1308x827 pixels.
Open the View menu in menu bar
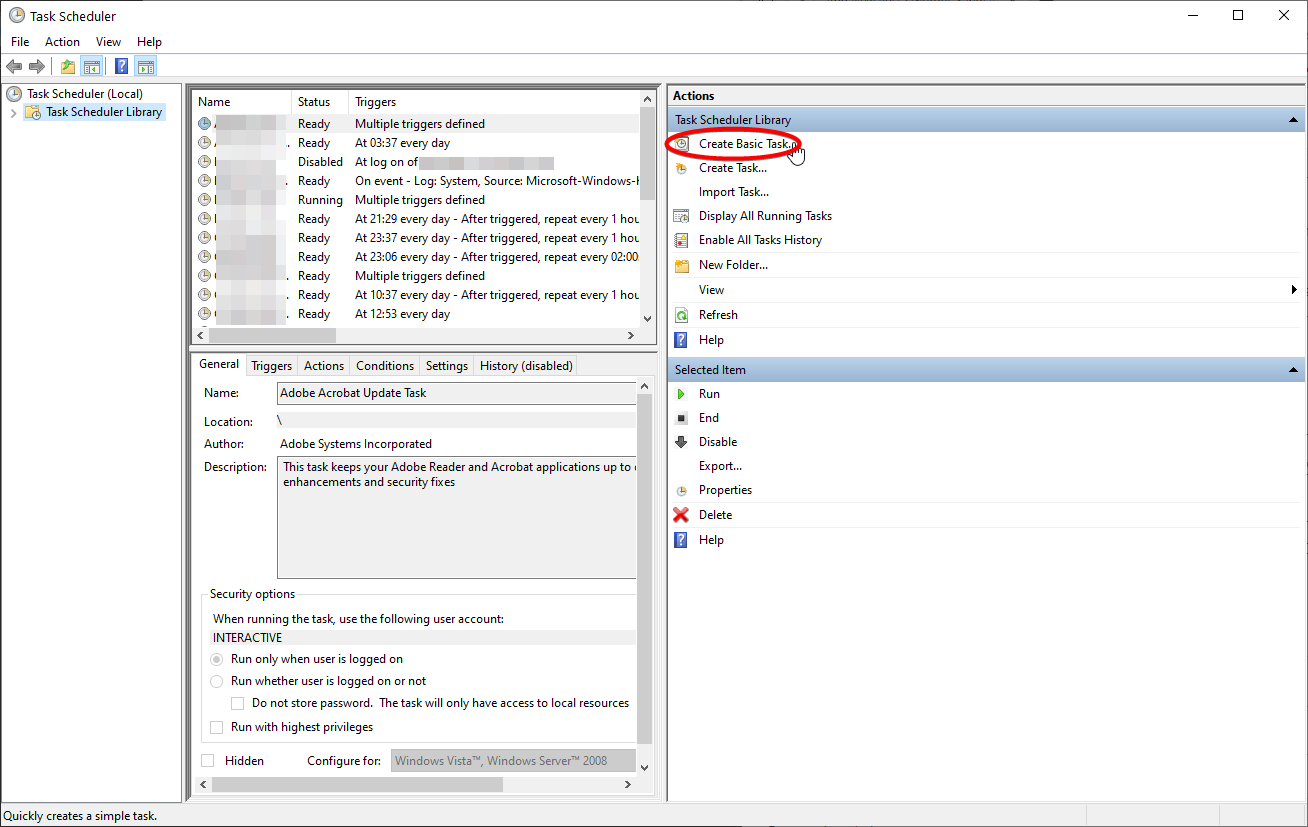(x=108, y=42)
